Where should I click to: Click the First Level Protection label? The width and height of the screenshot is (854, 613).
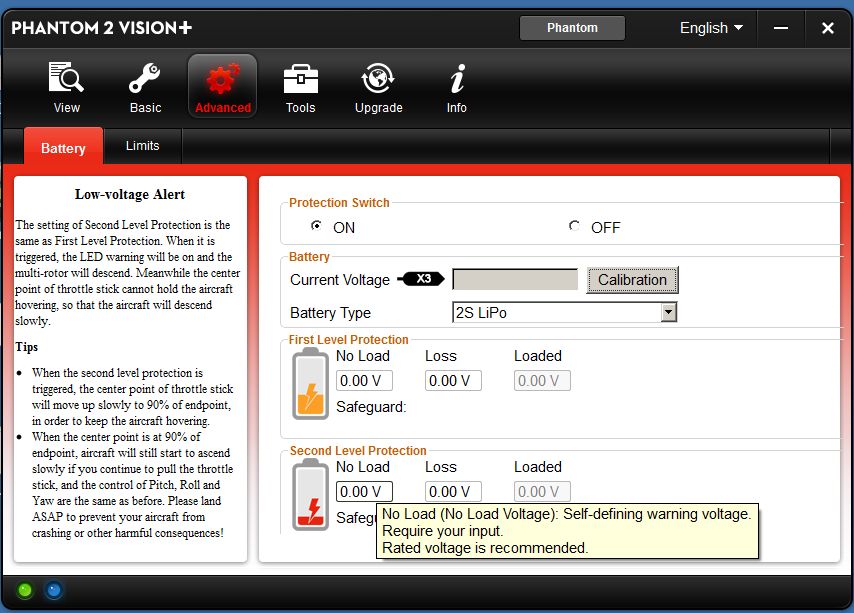coord(349,340)
